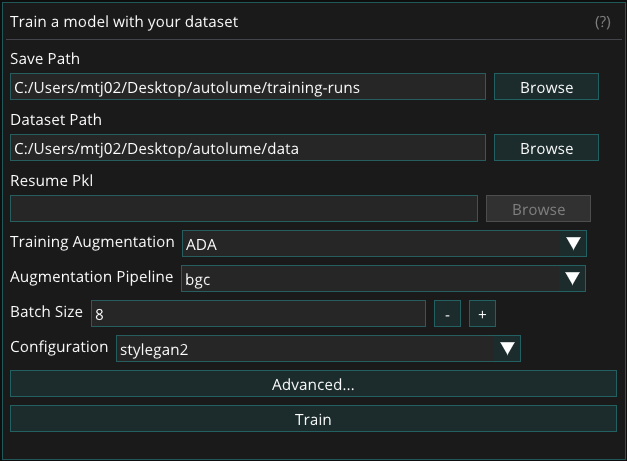
Task: Click the (?) help icon
Action: pos(602,22)
